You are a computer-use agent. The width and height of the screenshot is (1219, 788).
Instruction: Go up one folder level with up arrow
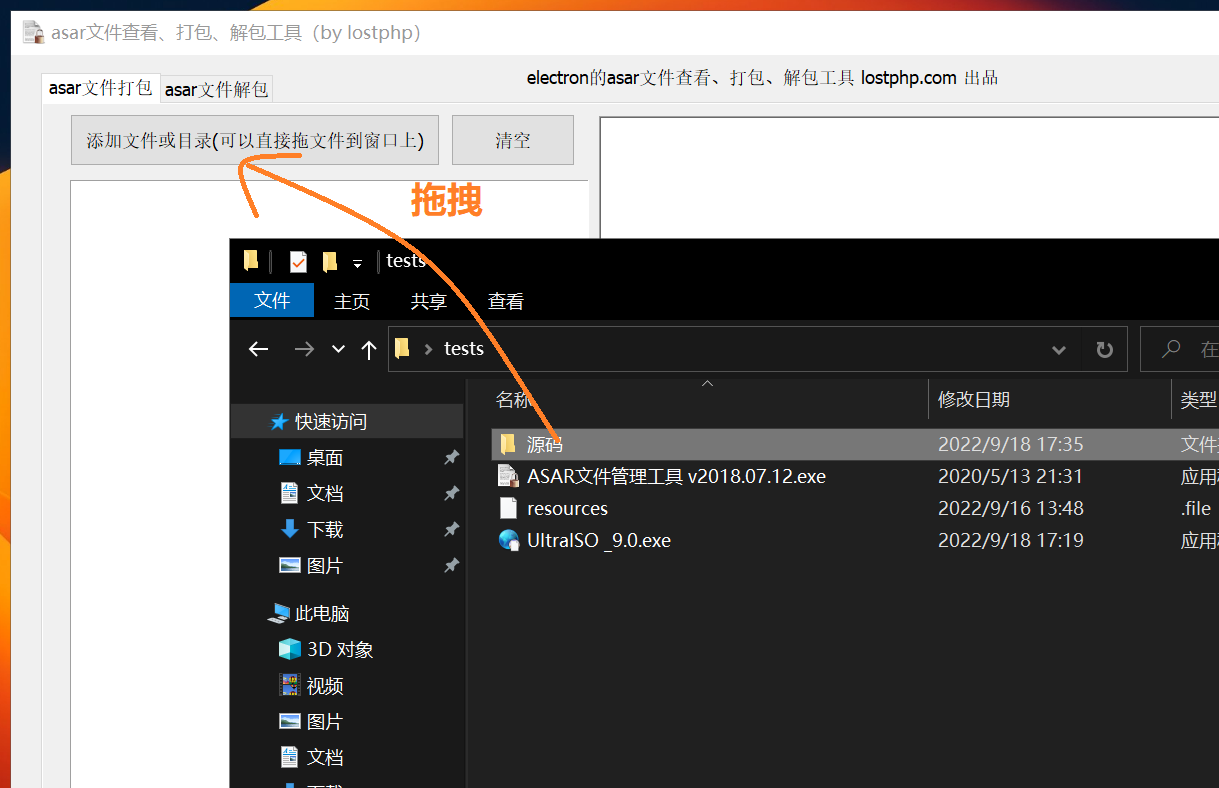pos(369,349)
